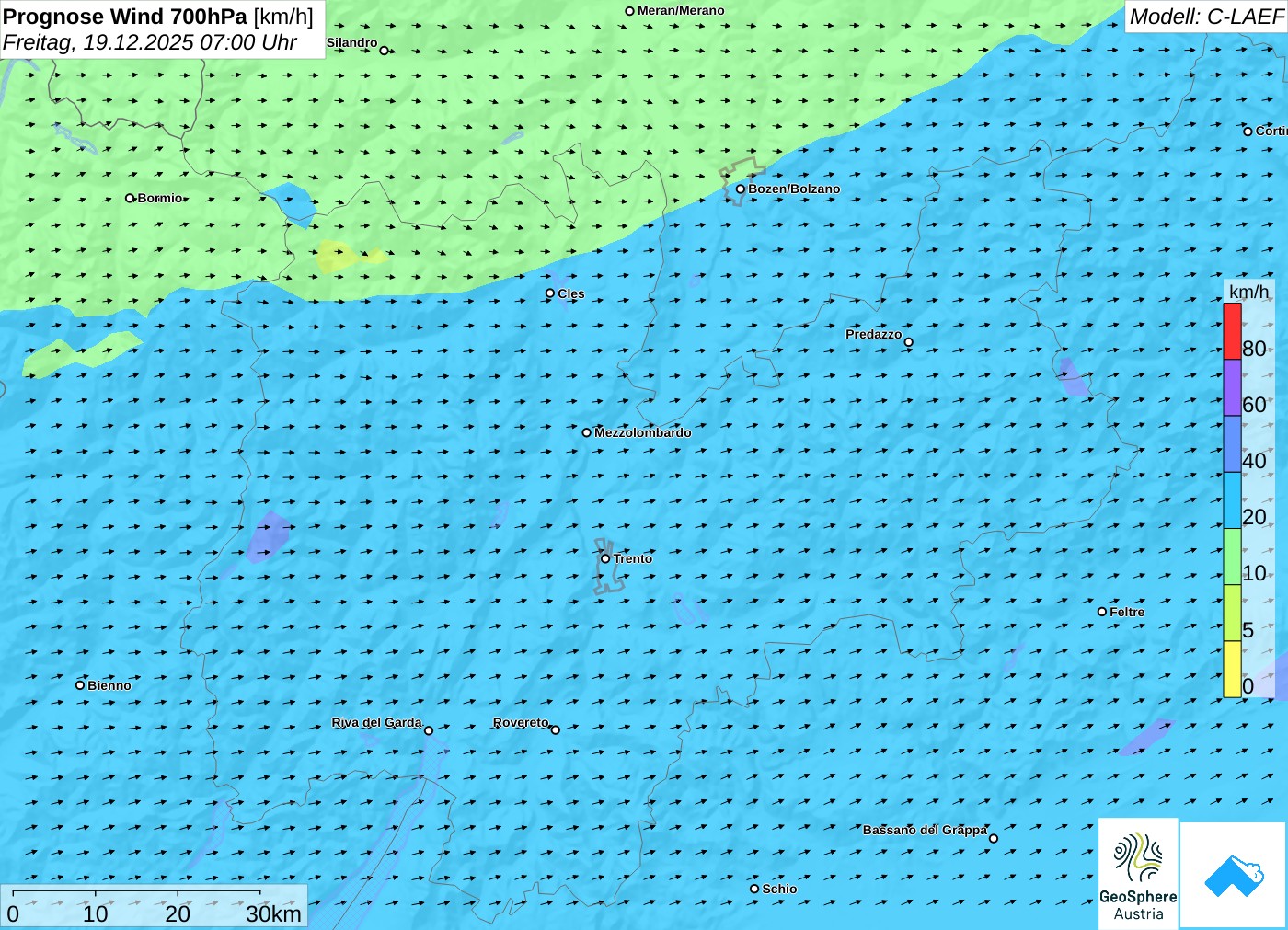This screenshot has height=930, width=1288.
Task: Click the 'Bassano del Grappa' town label
Action: pyautogui.click(x=925, y=830)
